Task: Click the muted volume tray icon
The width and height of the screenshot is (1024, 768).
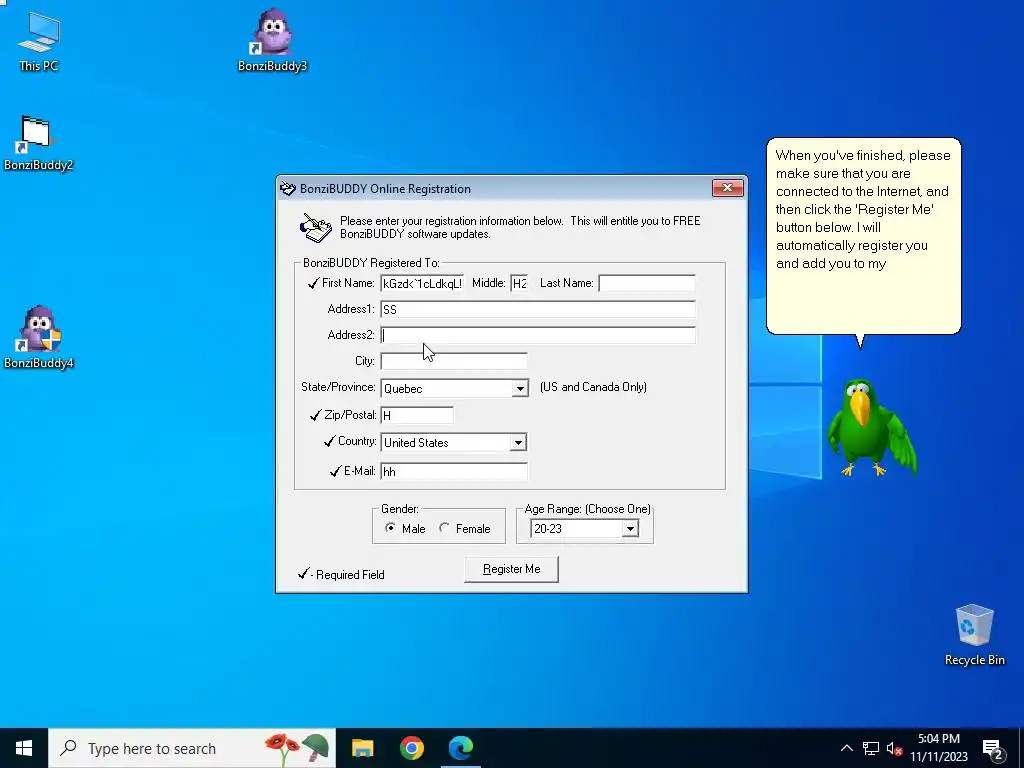Action: pos(895,748)
